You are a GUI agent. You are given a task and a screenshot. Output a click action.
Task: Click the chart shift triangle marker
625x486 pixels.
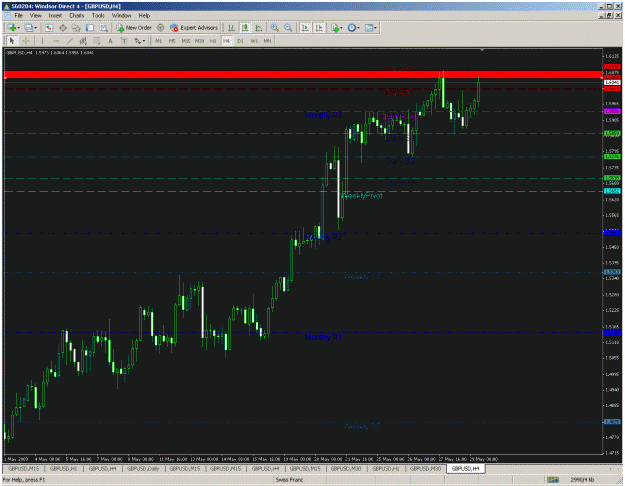coord(482,50)
